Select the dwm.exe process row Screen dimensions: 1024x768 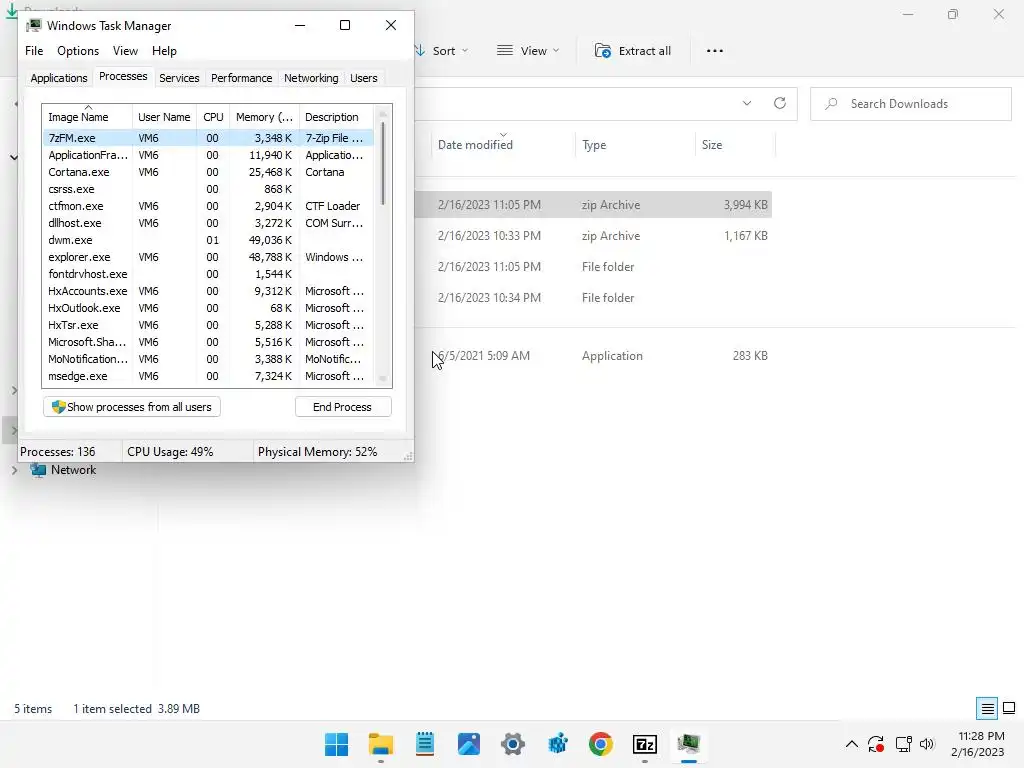[x=208, y=240]
